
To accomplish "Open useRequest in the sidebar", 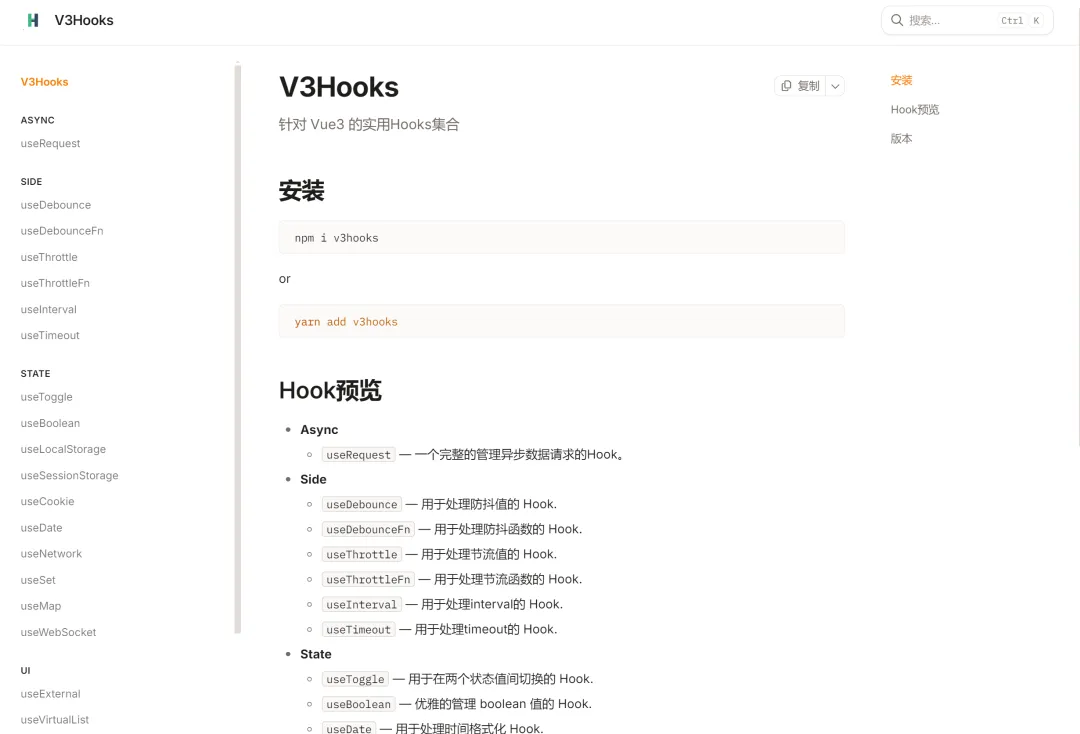I will click(x=50, y=143).
